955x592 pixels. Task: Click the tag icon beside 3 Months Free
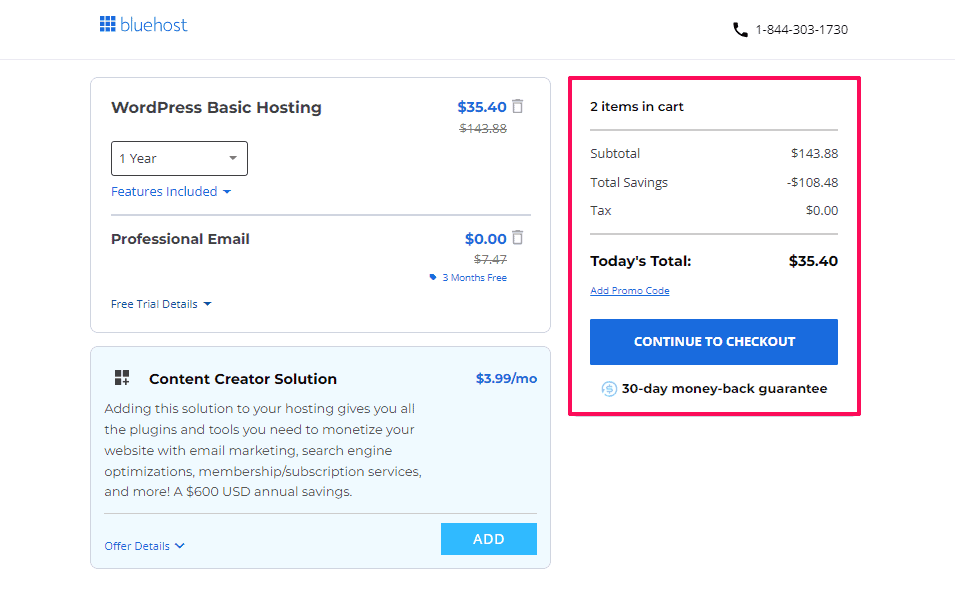tap(433, 278)
